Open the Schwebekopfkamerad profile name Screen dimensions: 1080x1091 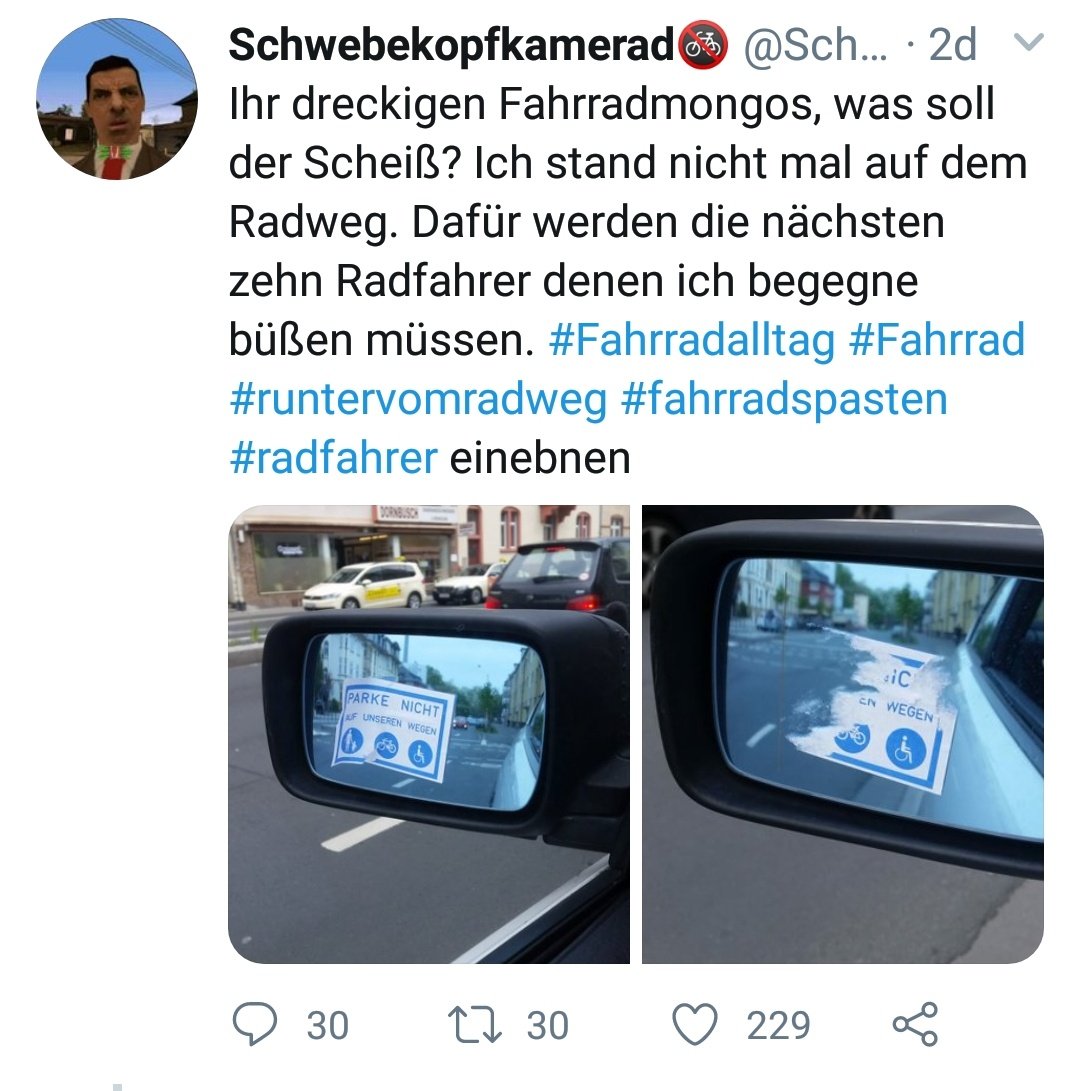tap(452, 45)
